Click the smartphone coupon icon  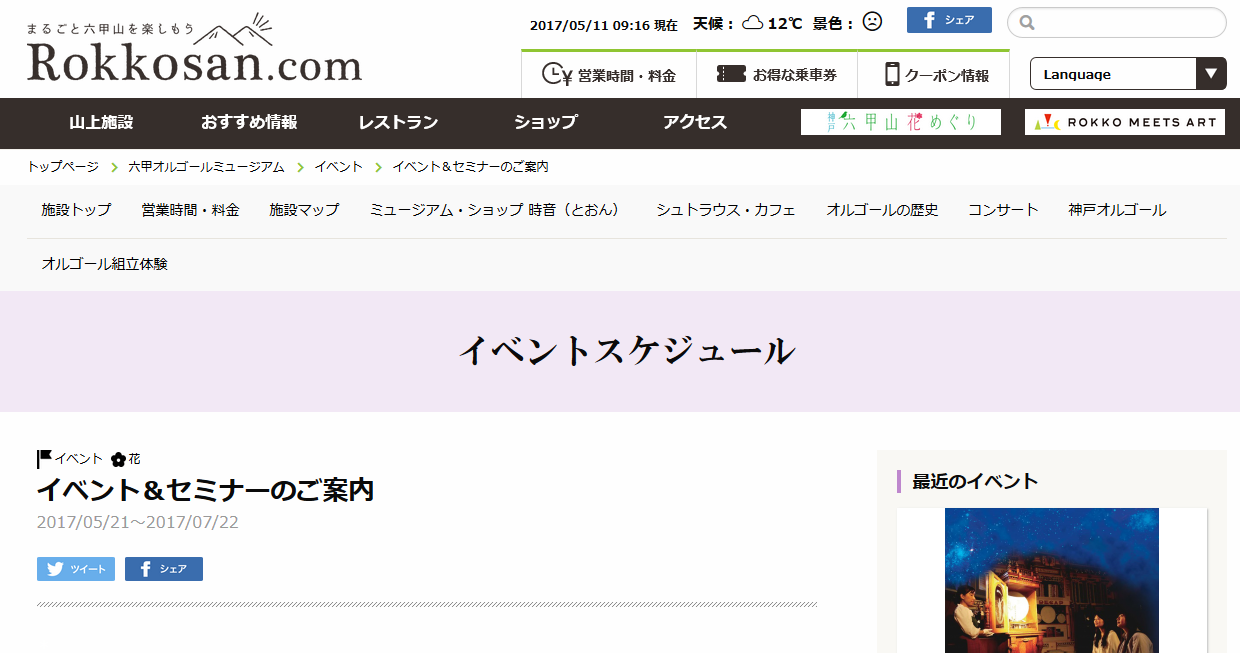[892, 74]
